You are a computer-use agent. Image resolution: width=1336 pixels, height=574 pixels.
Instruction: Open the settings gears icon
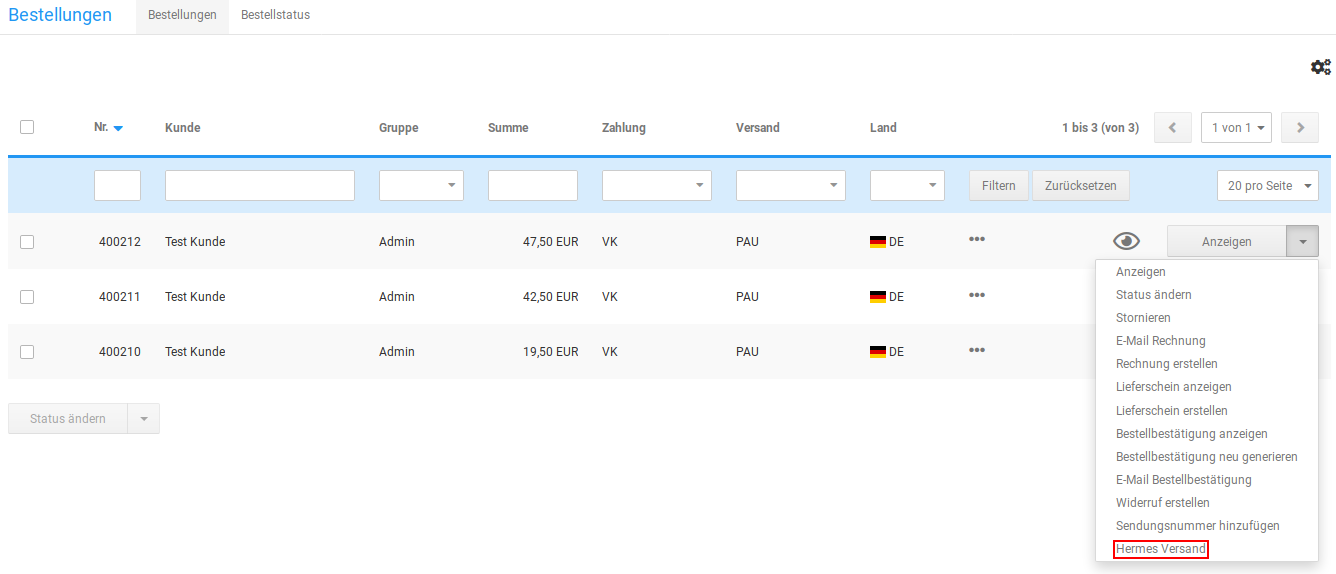coord(1320,67)
